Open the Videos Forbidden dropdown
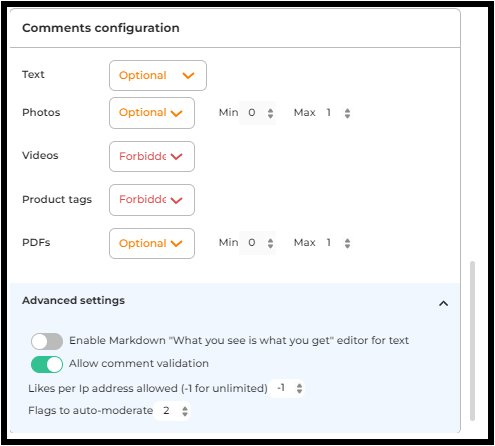 coord(152,156)
